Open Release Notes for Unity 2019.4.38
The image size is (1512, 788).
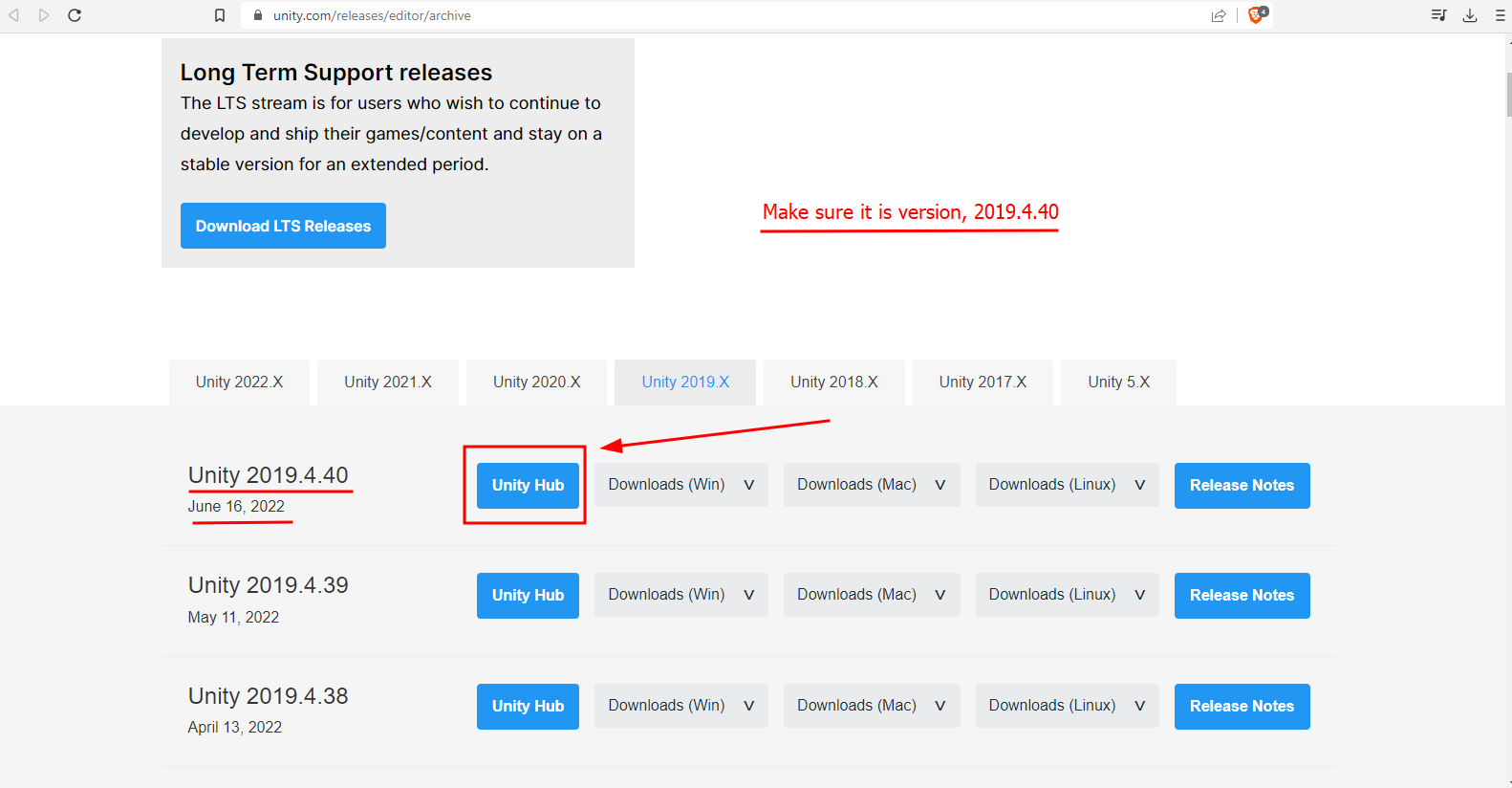(1242, 707)
